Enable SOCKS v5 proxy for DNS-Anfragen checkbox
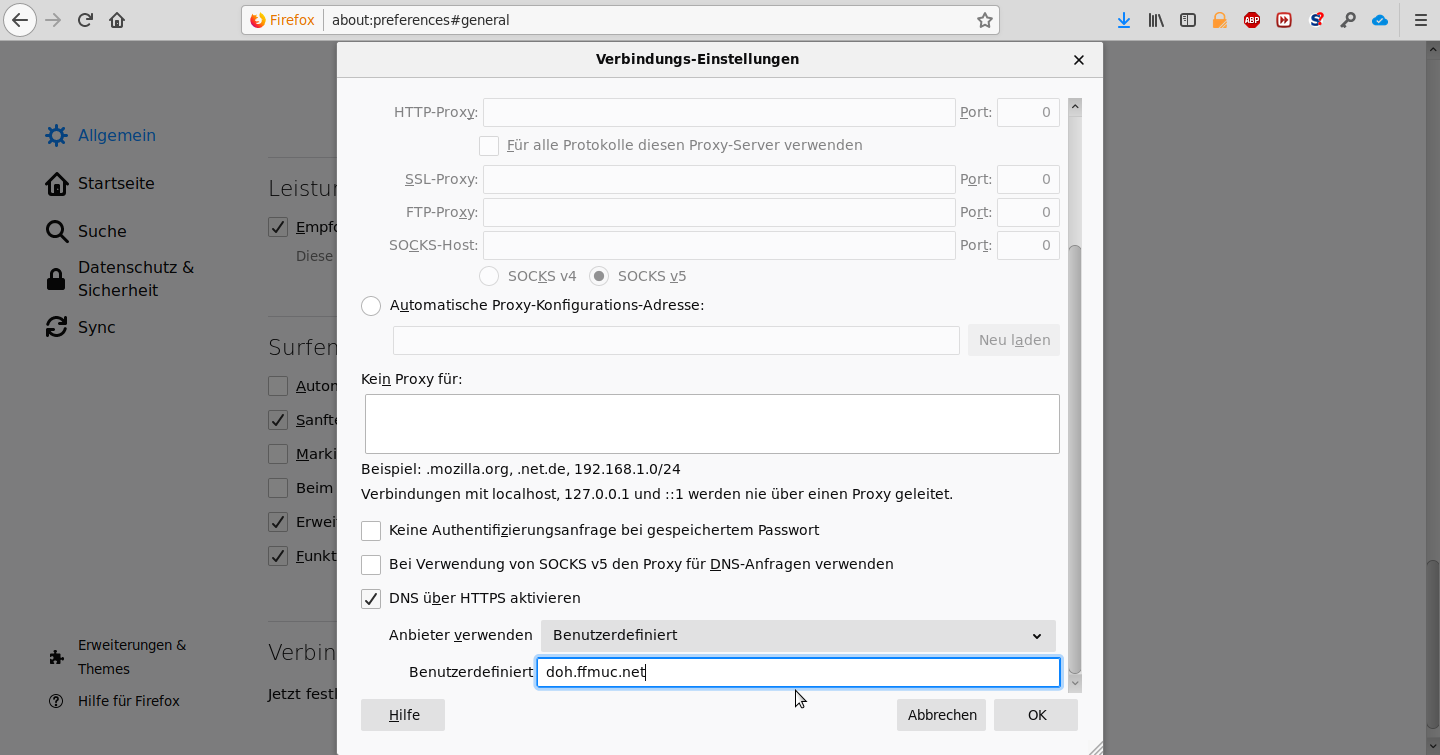The height and width of the screenshot is (755, 1440). pyautogui.click(x=371, y=565)
